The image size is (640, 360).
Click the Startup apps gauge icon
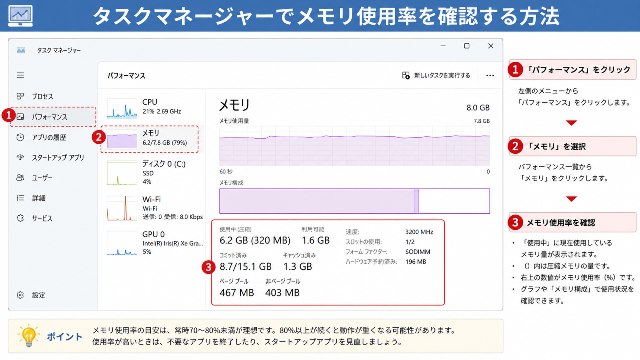(20, 157)
